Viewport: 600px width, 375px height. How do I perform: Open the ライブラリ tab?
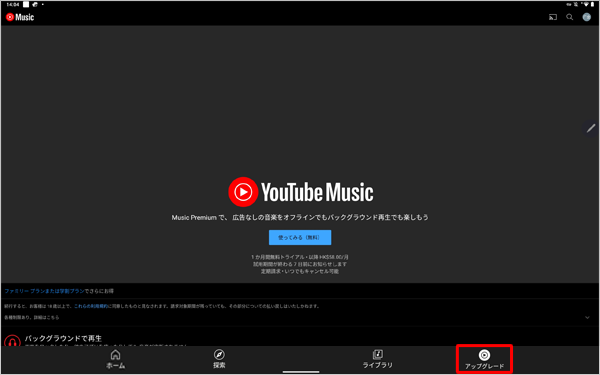[x=378, y=359]
